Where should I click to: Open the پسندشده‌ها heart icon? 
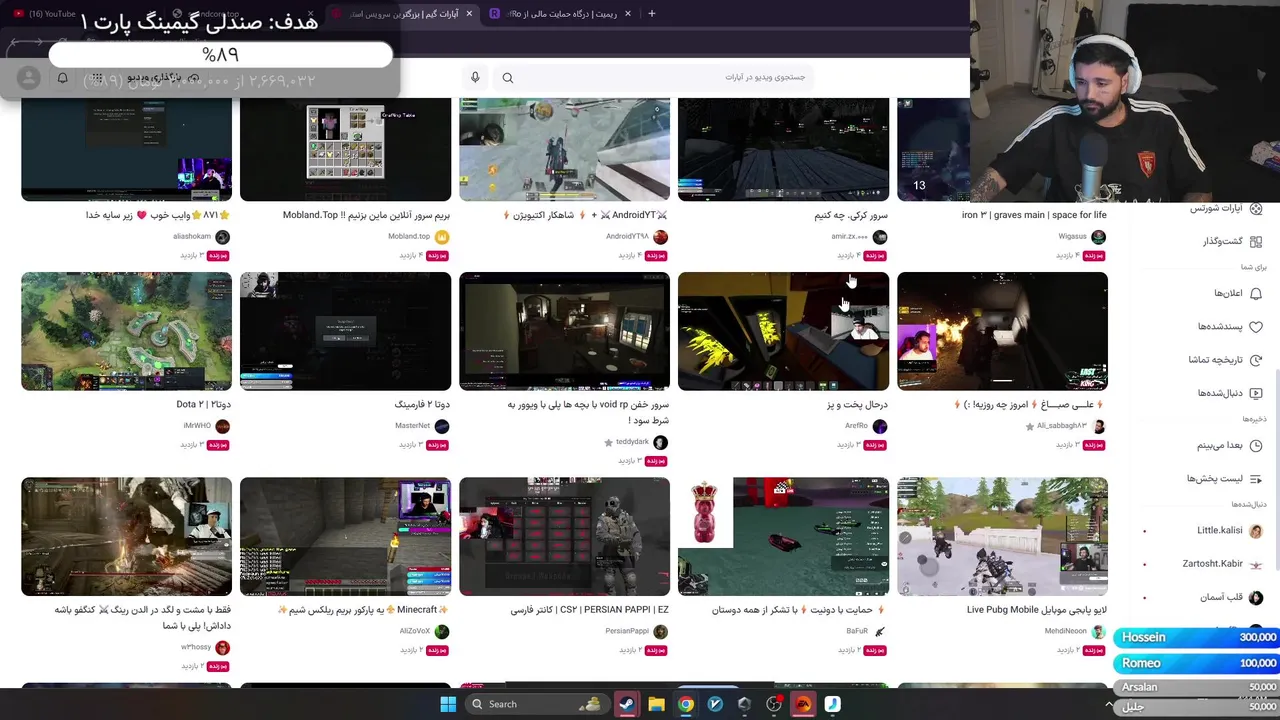[x=1256, y=327]
